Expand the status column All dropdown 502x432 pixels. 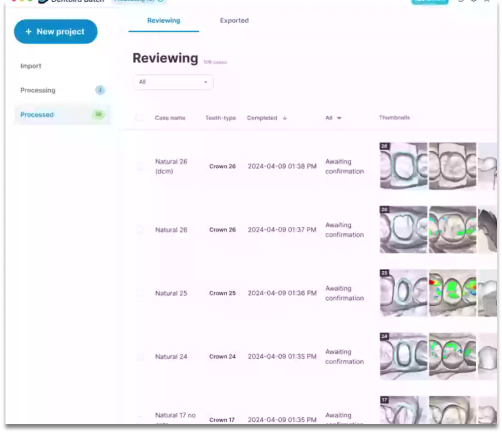pyautogui.click(x=333, y=118)
